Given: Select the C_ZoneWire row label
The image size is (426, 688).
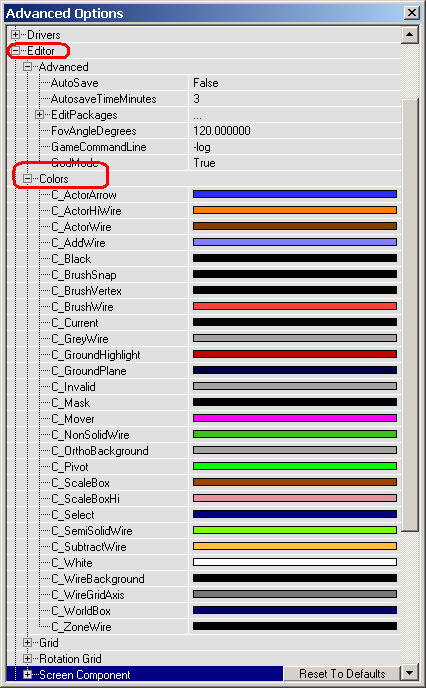Looking at the screenshot, I should coord(81,627).
